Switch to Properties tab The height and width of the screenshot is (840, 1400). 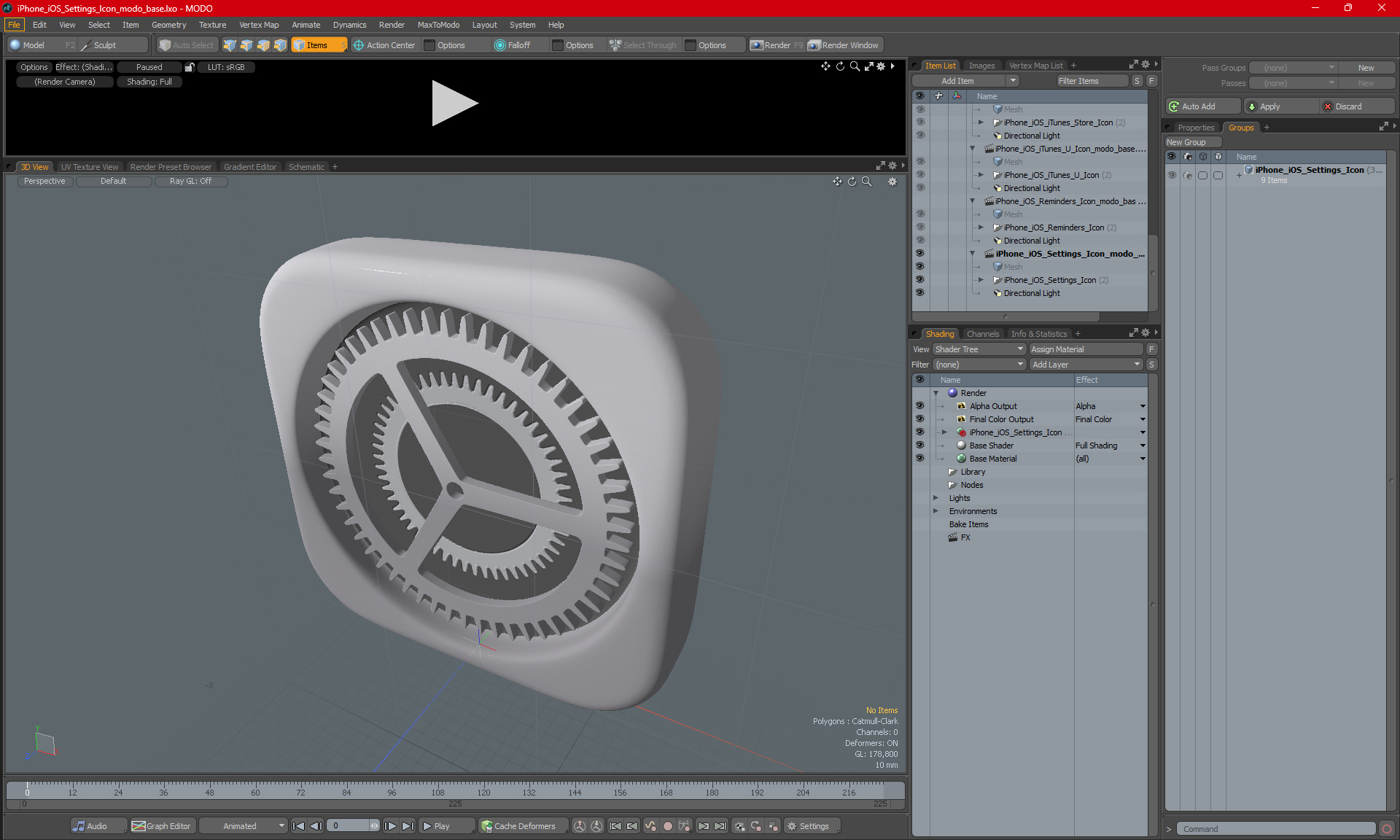[x=1196, y=128]
